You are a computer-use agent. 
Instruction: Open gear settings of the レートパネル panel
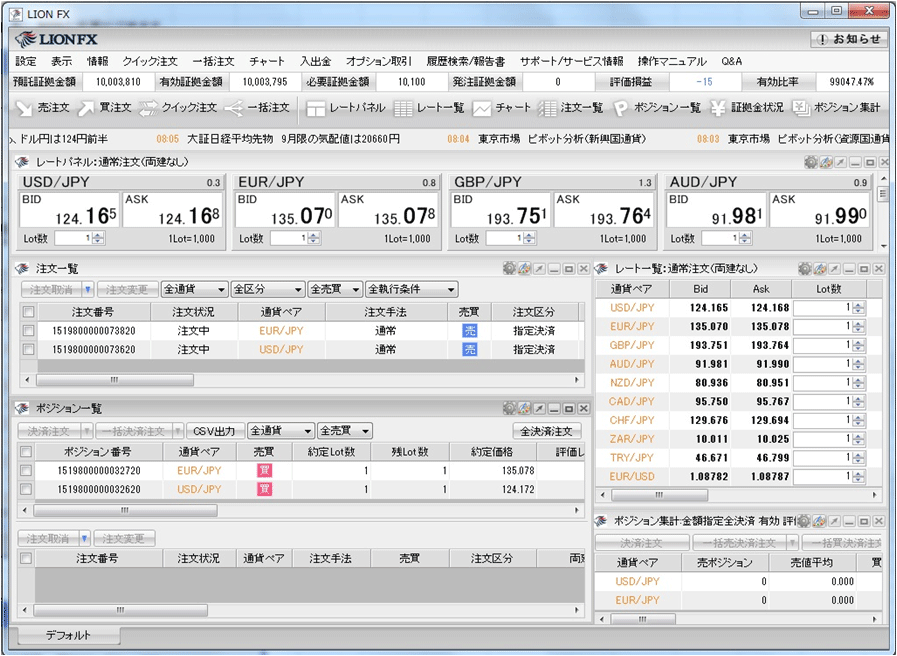tap(811, 162)
